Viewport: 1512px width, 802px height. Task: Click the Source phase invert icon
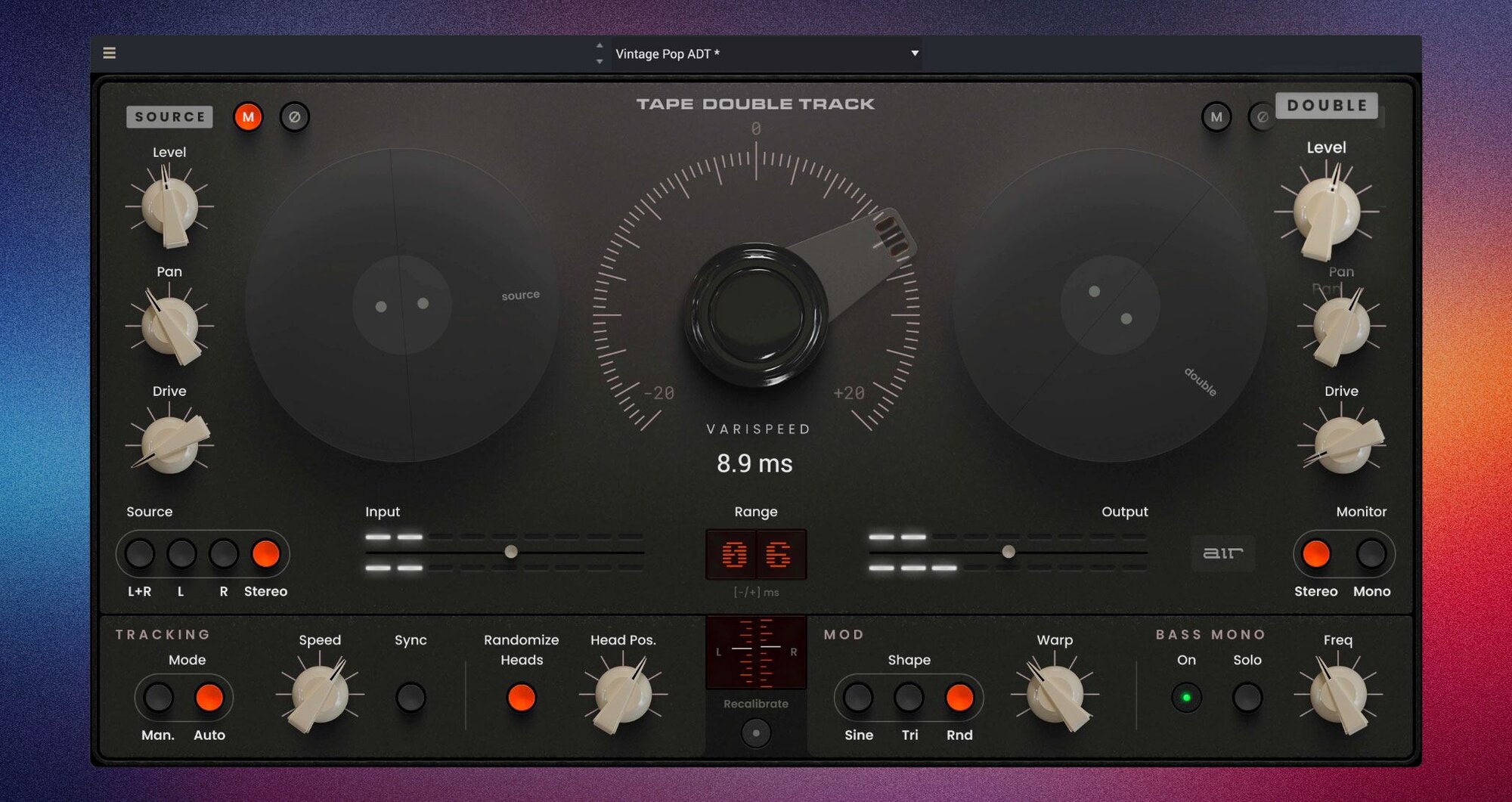click(295, 117)
